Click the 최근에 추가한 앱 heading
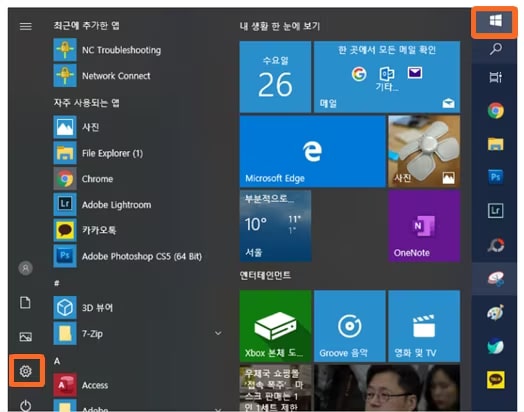Viewport: 524px width, 412px height. pyautogui.click(x=87, y=25)
